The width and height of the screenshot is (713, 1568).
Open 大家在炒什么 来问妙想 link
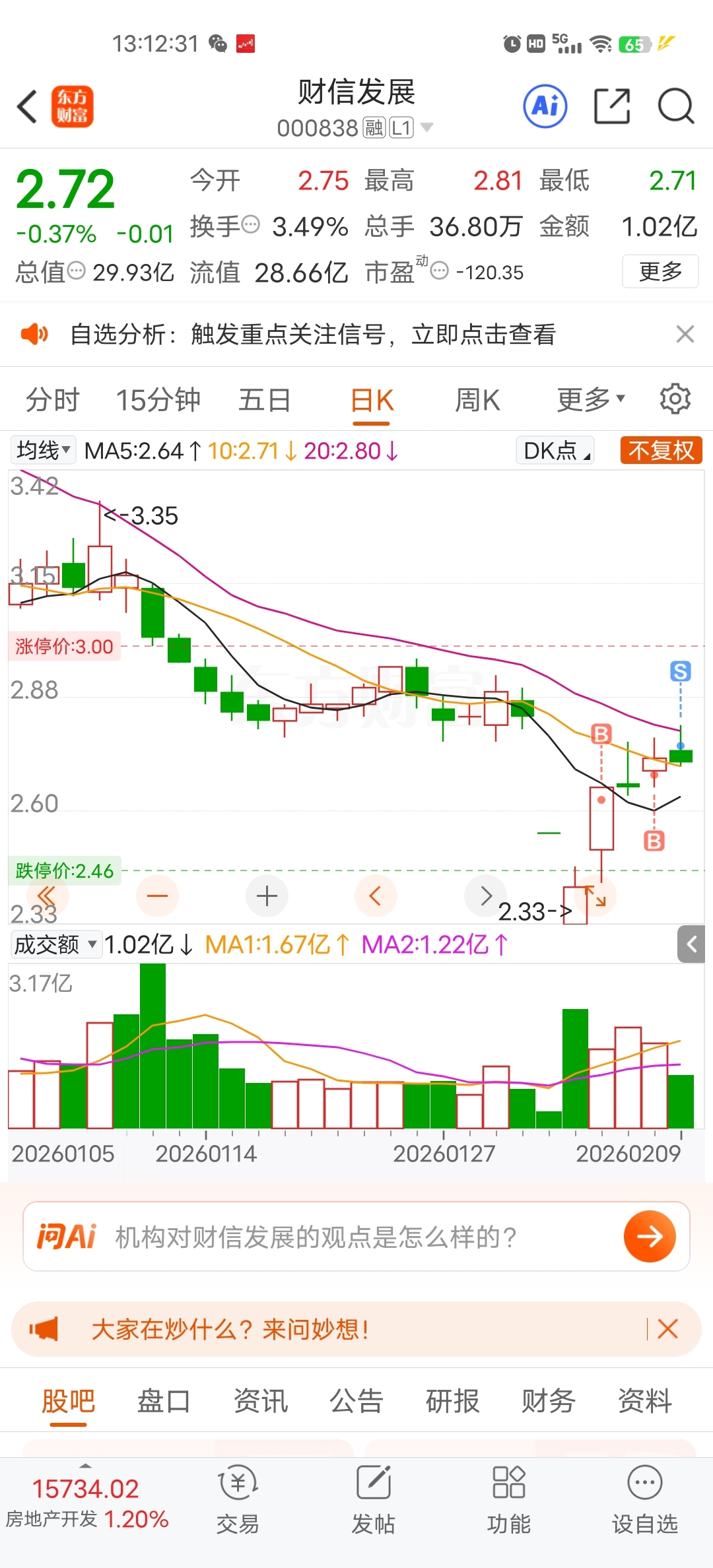[230, 1328]
